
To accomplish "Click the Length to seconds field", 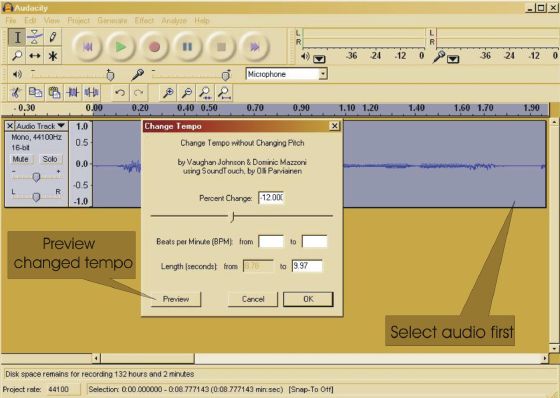I will pyautogui.click(x=307, y=266).
